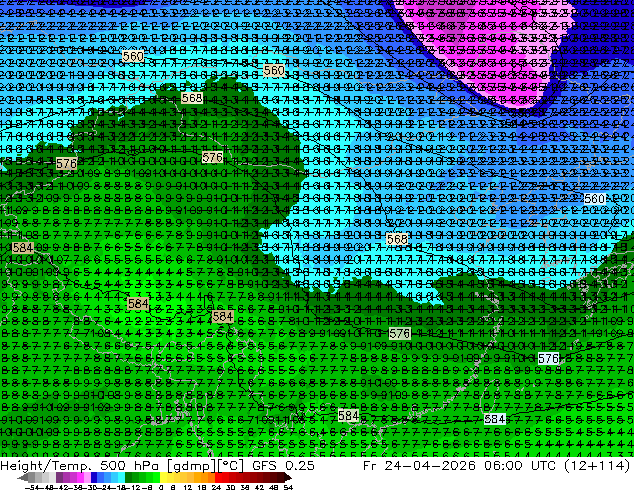This screenshot has height=490, width=634.
Task: Click the dark red right arrow of legend
Action: 288,477
